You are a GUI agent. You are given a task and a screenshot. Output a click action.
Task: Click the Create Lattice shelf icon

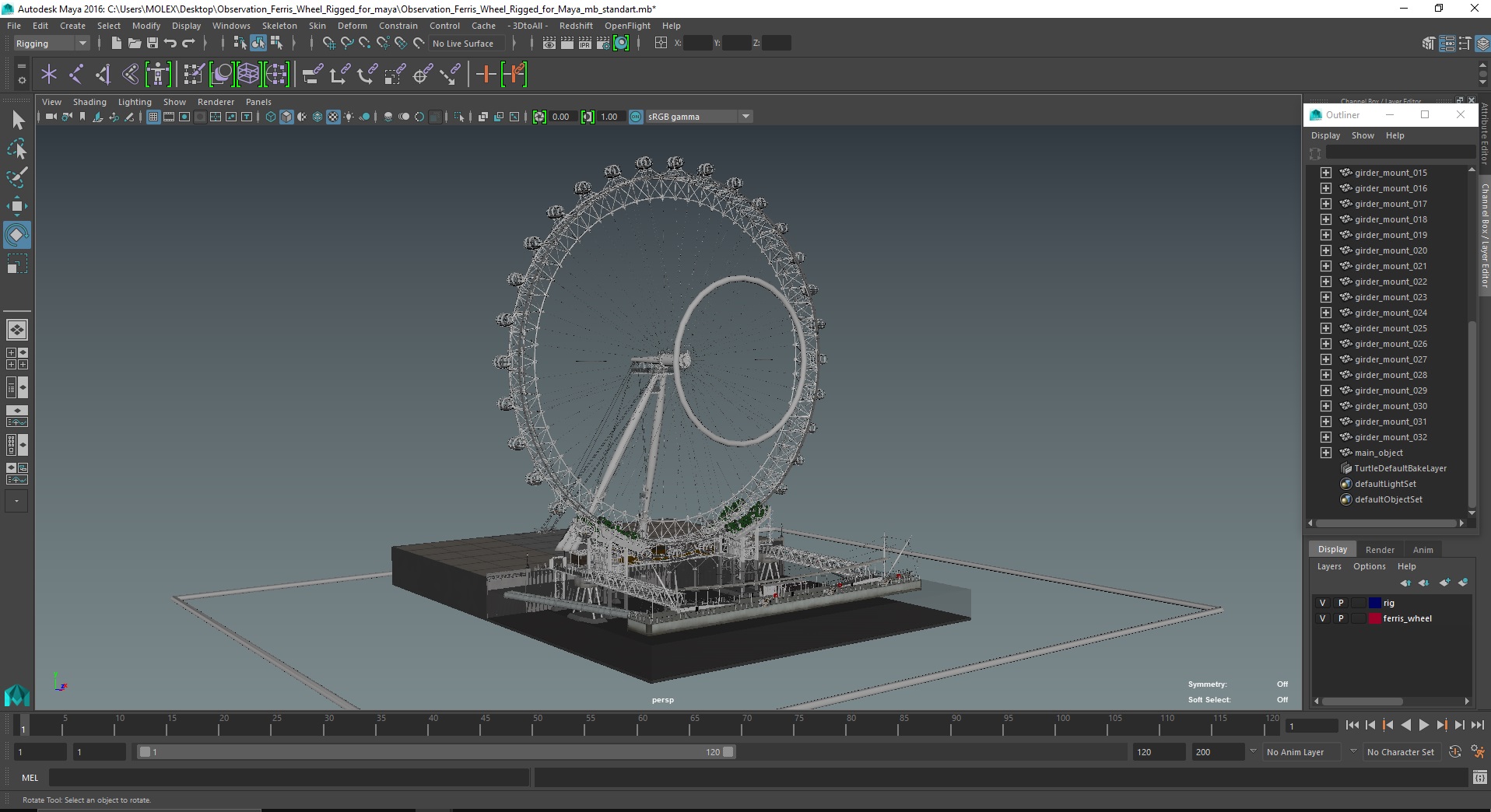coord(248,75)
